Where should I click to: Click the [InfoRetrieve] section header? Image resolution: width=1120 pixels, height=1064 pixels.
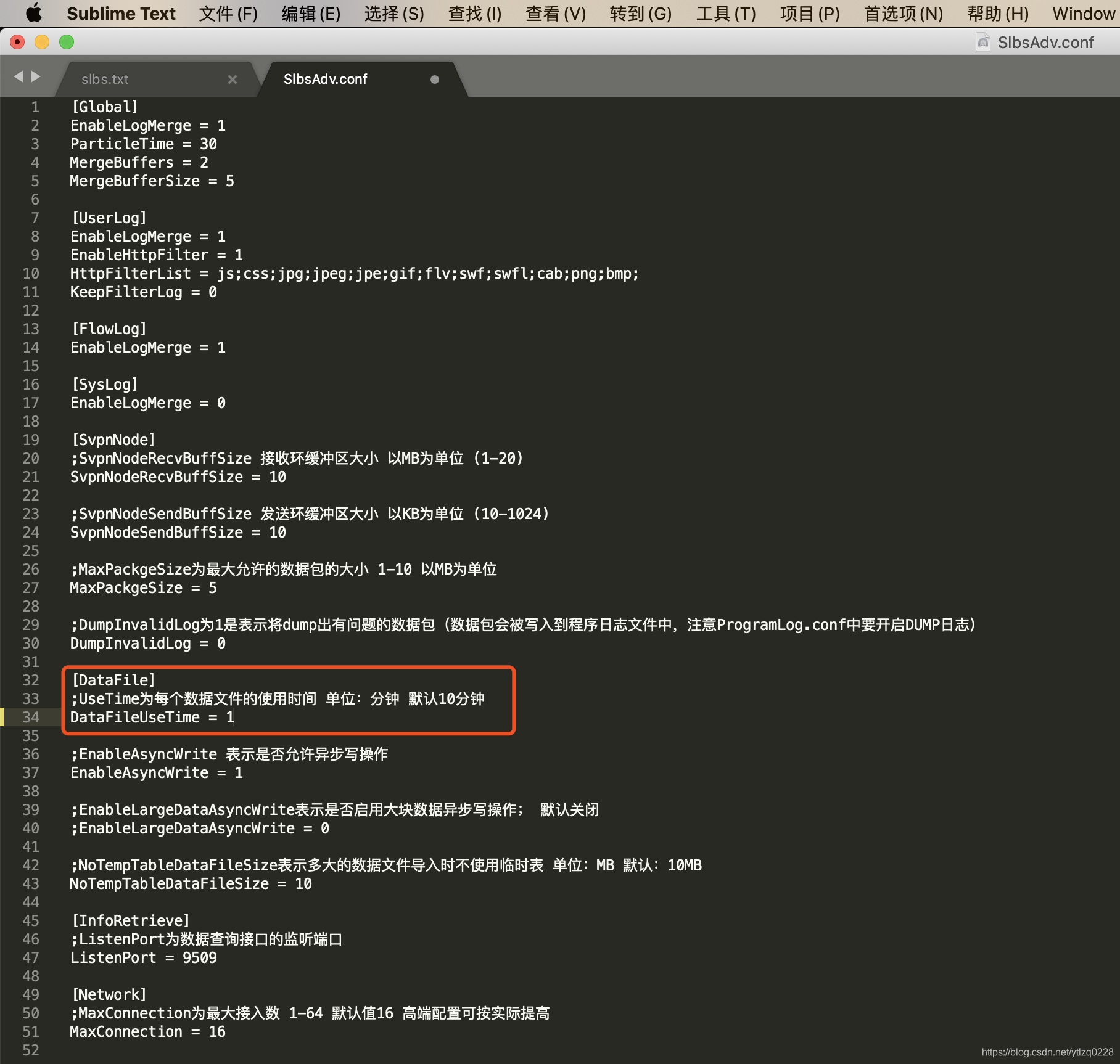coord(130,920)
